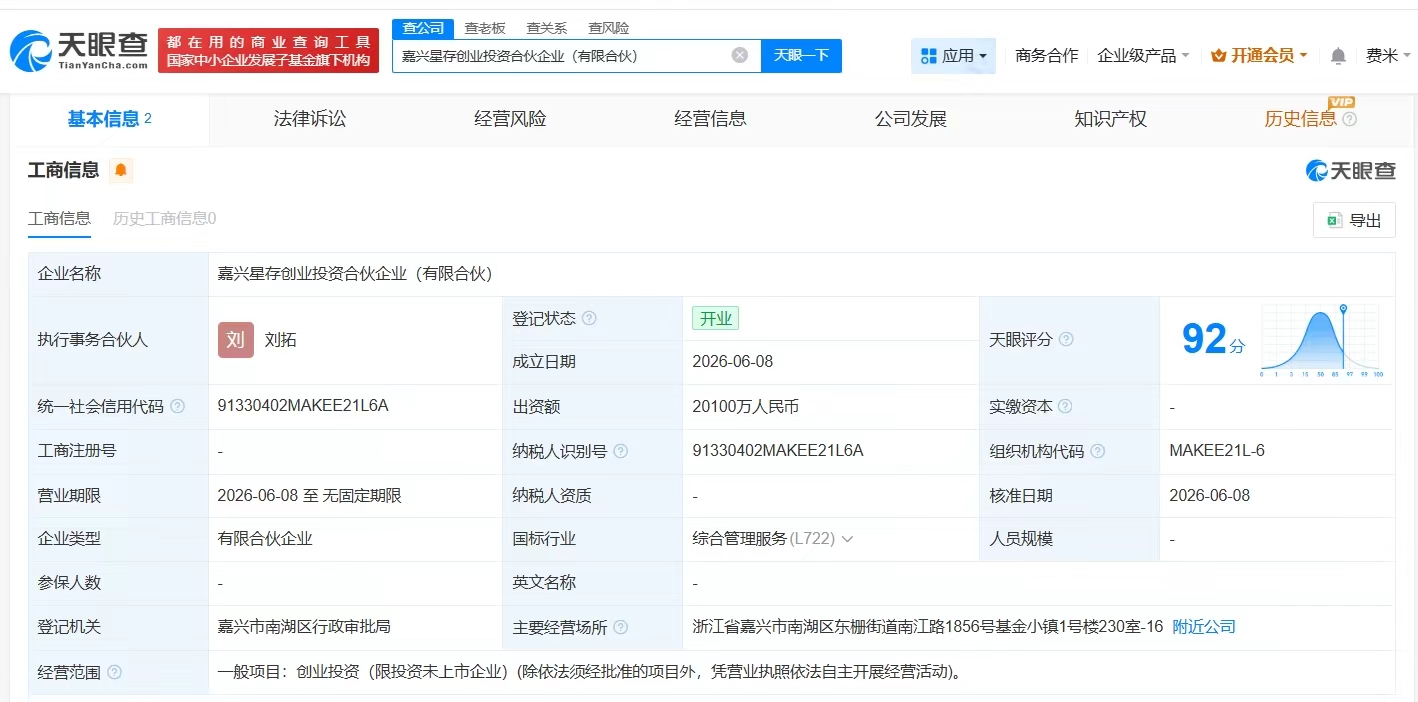Click the score distribution chart thumbnail
Image resolution: width=1418 pixels, height=702 pixels.
1321,340
